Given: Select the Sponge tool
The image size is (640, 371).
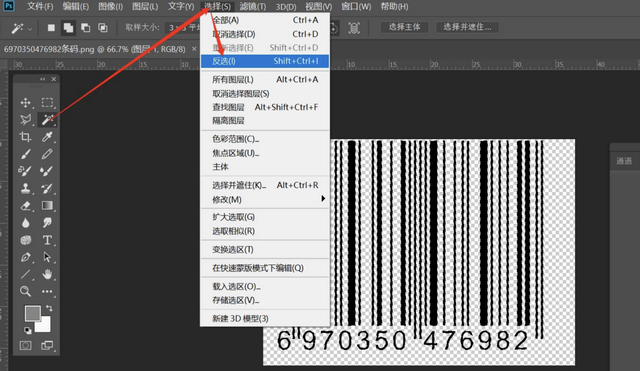Looking at the screenshot, I should coord(25,240).
